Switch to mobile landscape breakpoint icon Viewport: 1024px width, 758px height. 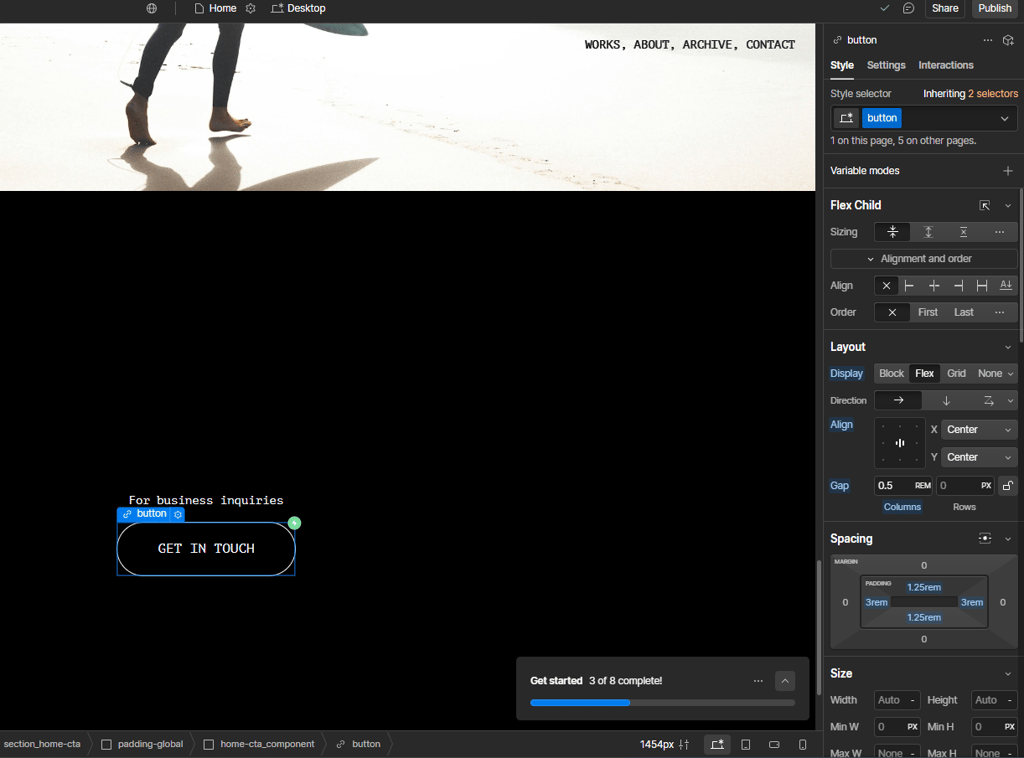pyautogui.click(x=774, y=744)
